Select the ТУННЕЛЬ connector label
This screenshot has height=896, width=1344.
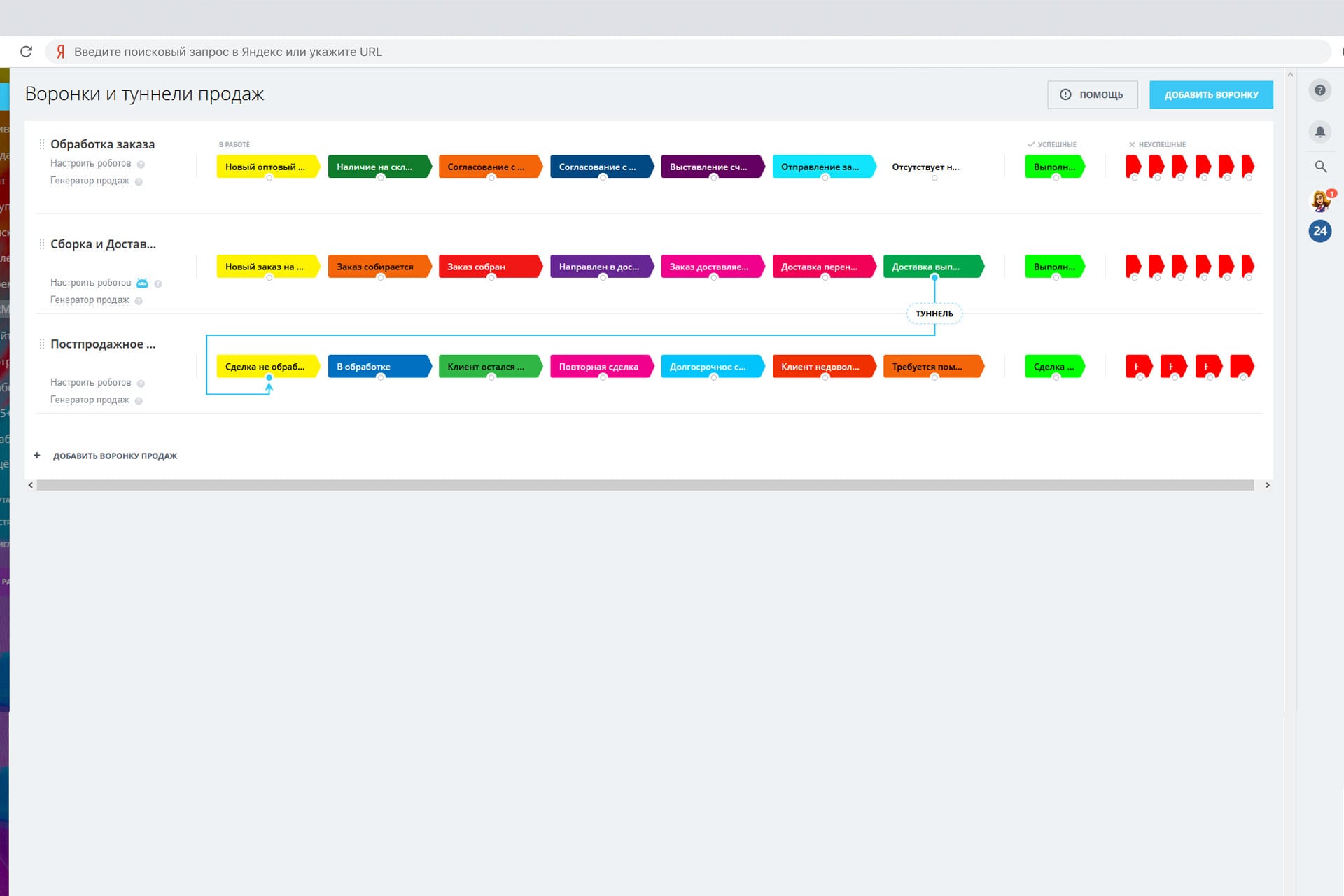pyautogui.click(x=934, y=314)
